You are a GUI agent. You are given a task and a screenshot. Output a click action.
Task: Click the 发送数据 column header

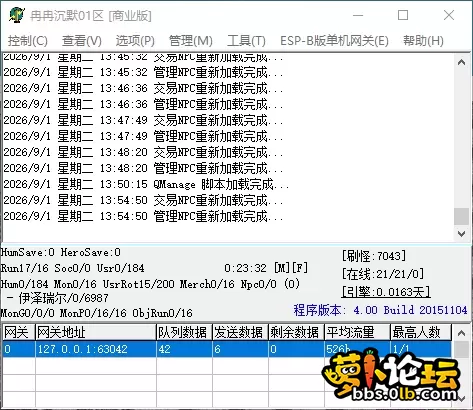[240, 332]
